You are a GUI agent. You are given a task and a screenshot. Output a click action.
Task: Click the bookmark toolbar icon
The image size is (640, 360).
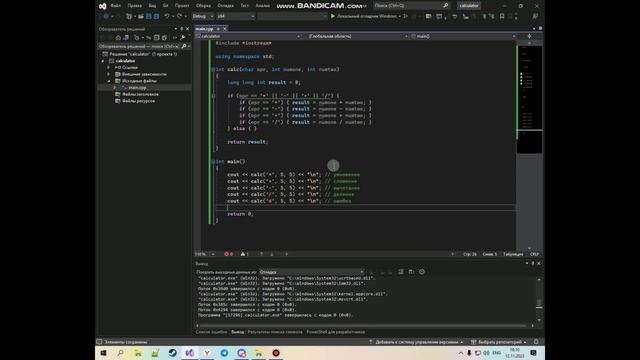[x=502, y=16]
